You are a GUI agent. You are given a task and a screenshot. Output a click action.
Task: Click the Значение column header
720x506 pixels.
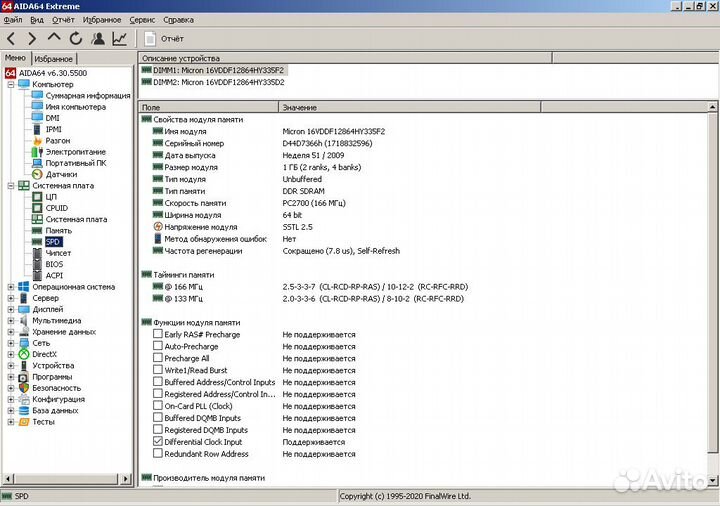tap(410, 107)
